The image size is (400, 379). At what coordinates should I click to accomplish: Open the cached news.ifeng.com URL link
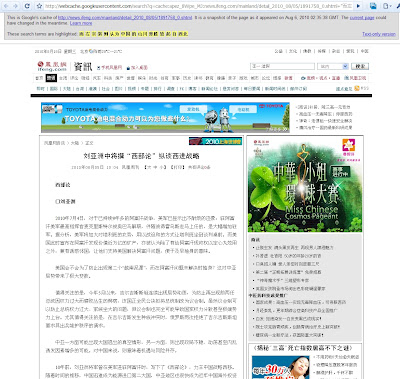pyautogui.click(x=125, y=18)
